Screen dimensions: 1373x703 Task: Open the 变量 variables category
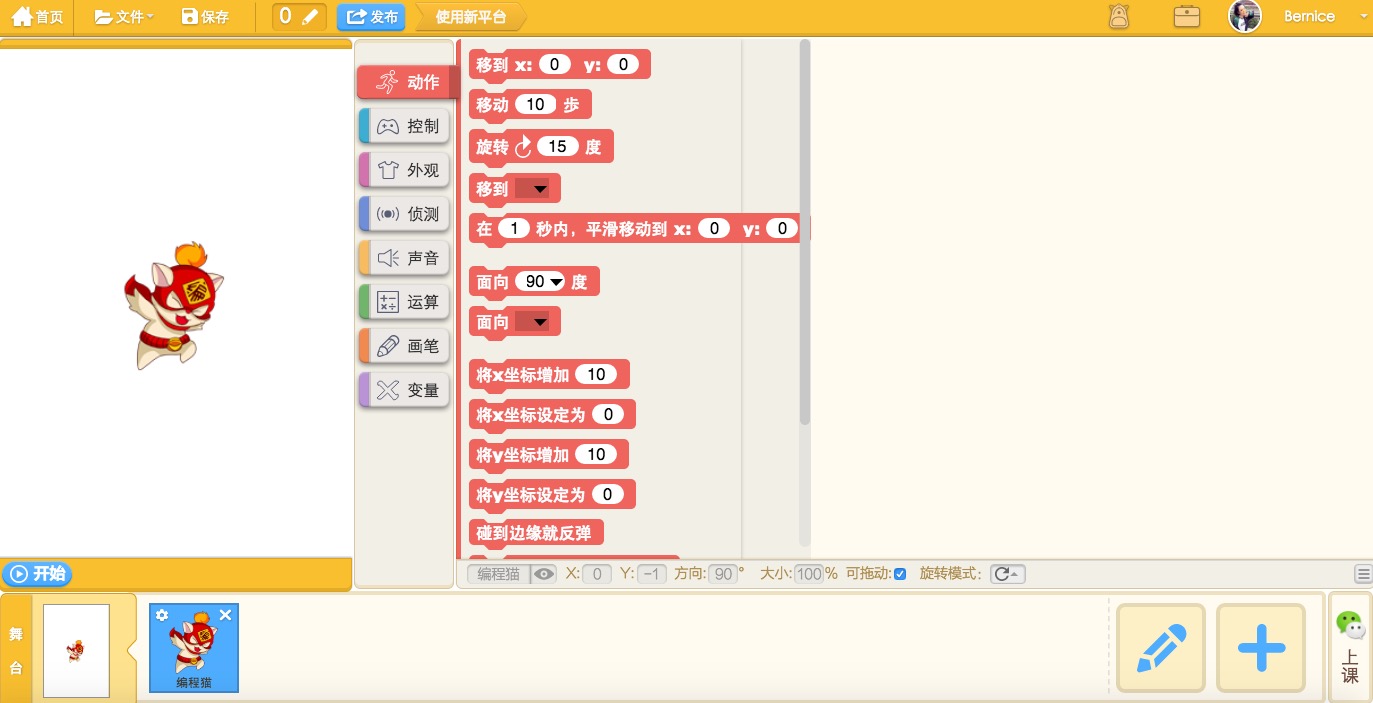(x=404, y=391)
